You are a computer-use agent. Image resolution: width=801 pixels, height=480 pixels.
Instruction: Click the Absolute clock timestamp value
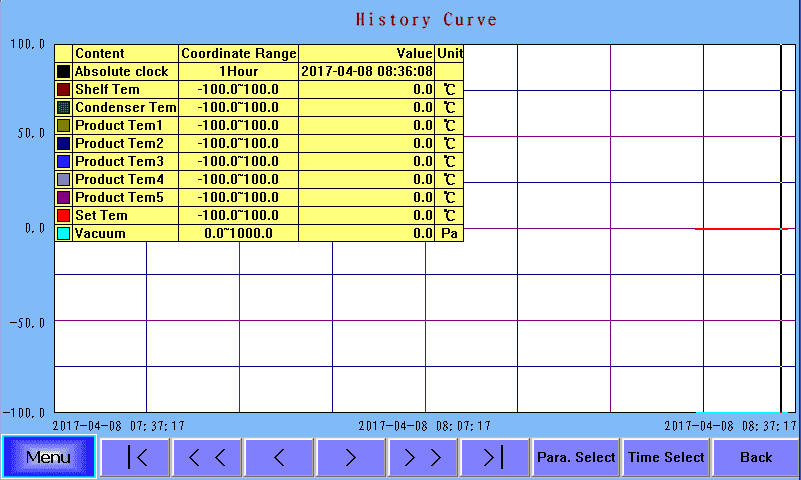366,72
